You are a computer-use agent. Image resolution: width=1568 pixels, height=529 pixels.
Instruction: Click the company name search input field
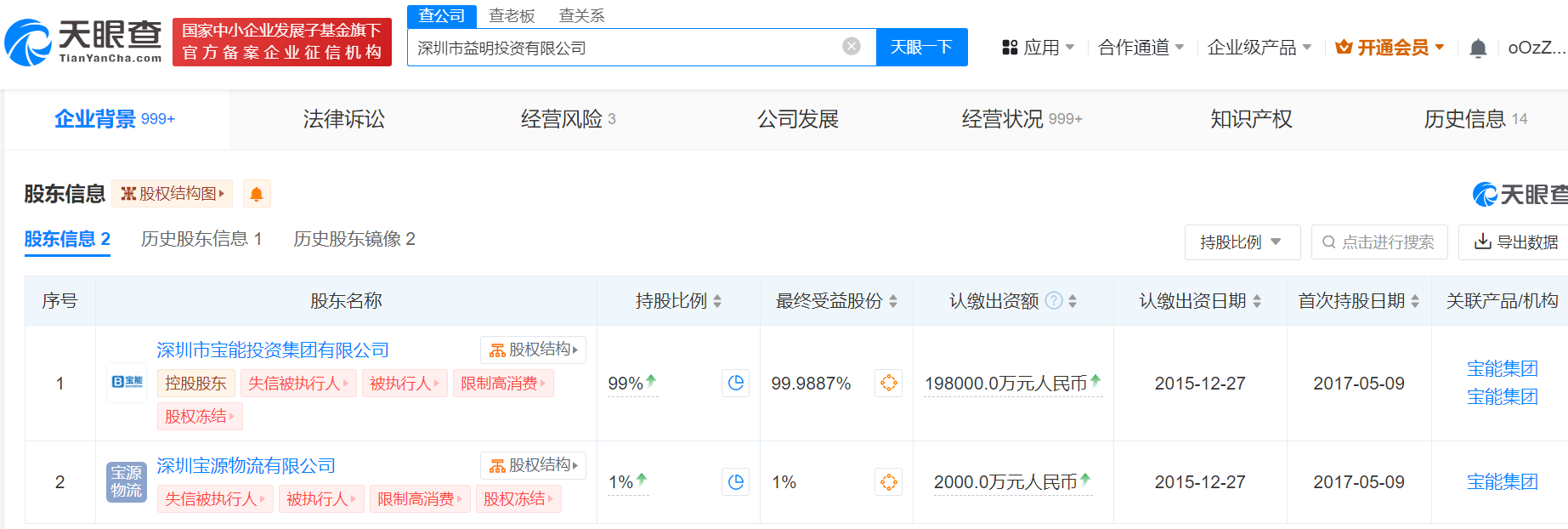click(x=625, y=48)
